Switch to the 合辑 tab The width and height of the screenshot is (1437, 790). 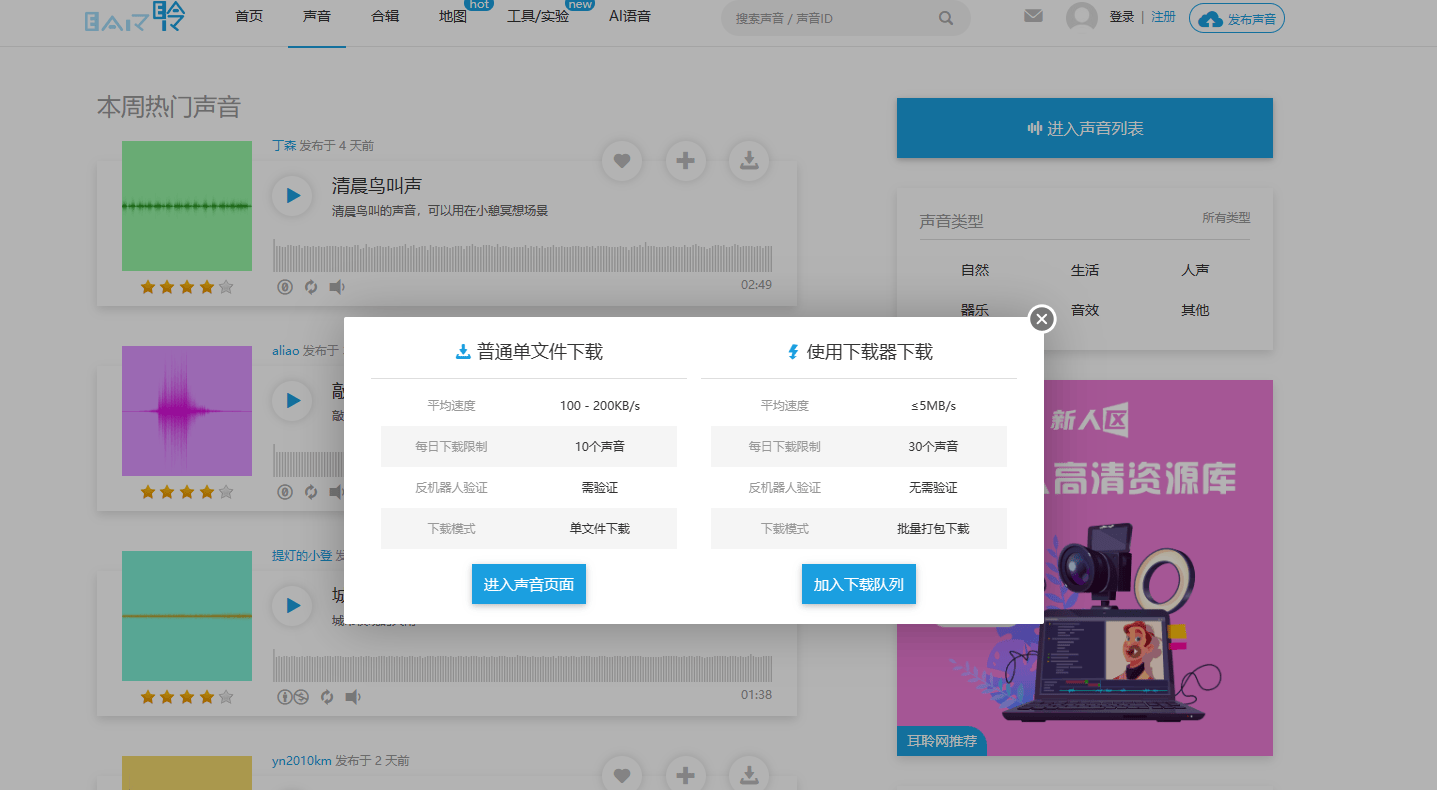coord(384,16)
